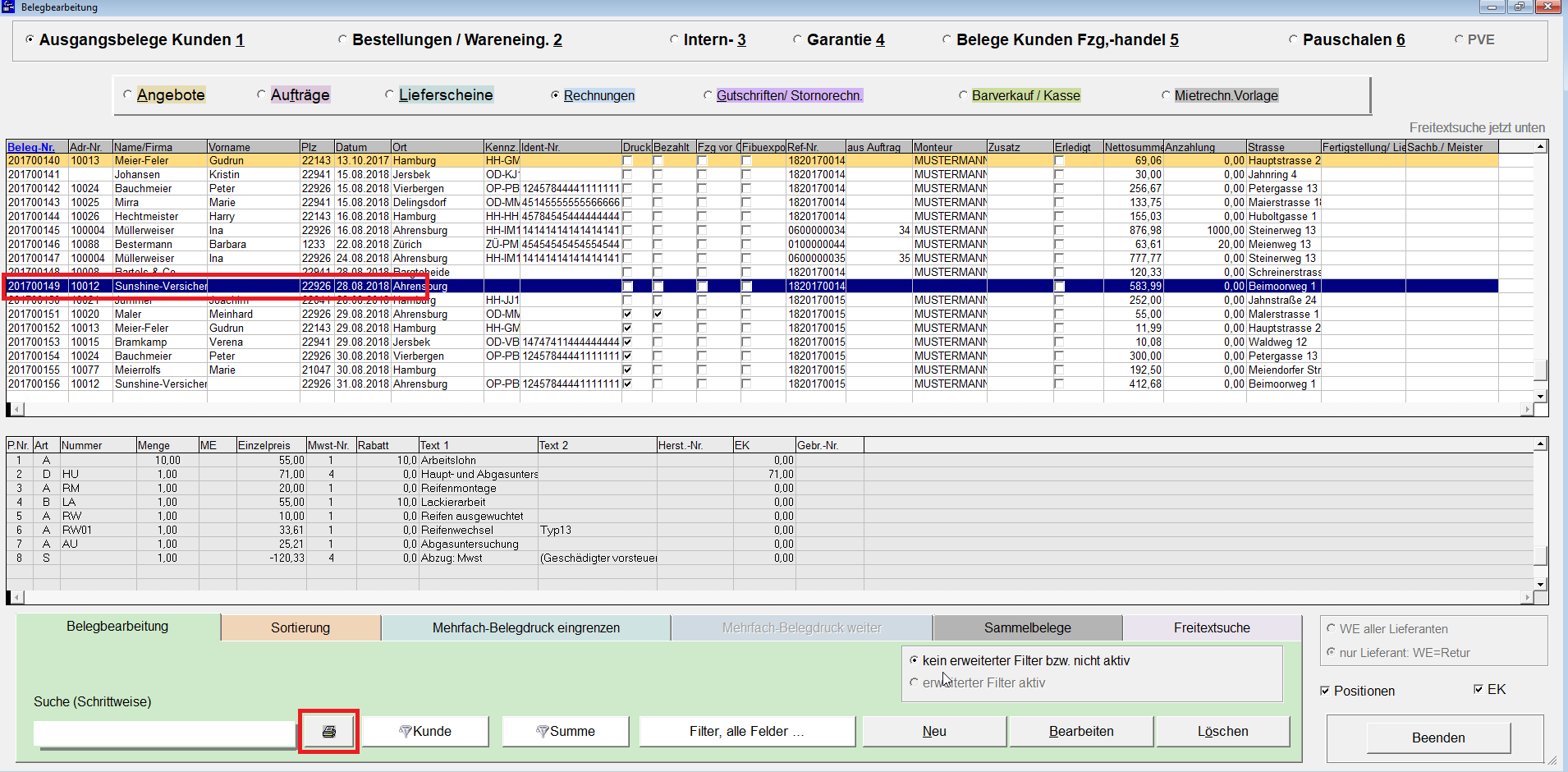Click the Suche (Schrittweise) input field
Screen dimensions: 1568x772
164,733
